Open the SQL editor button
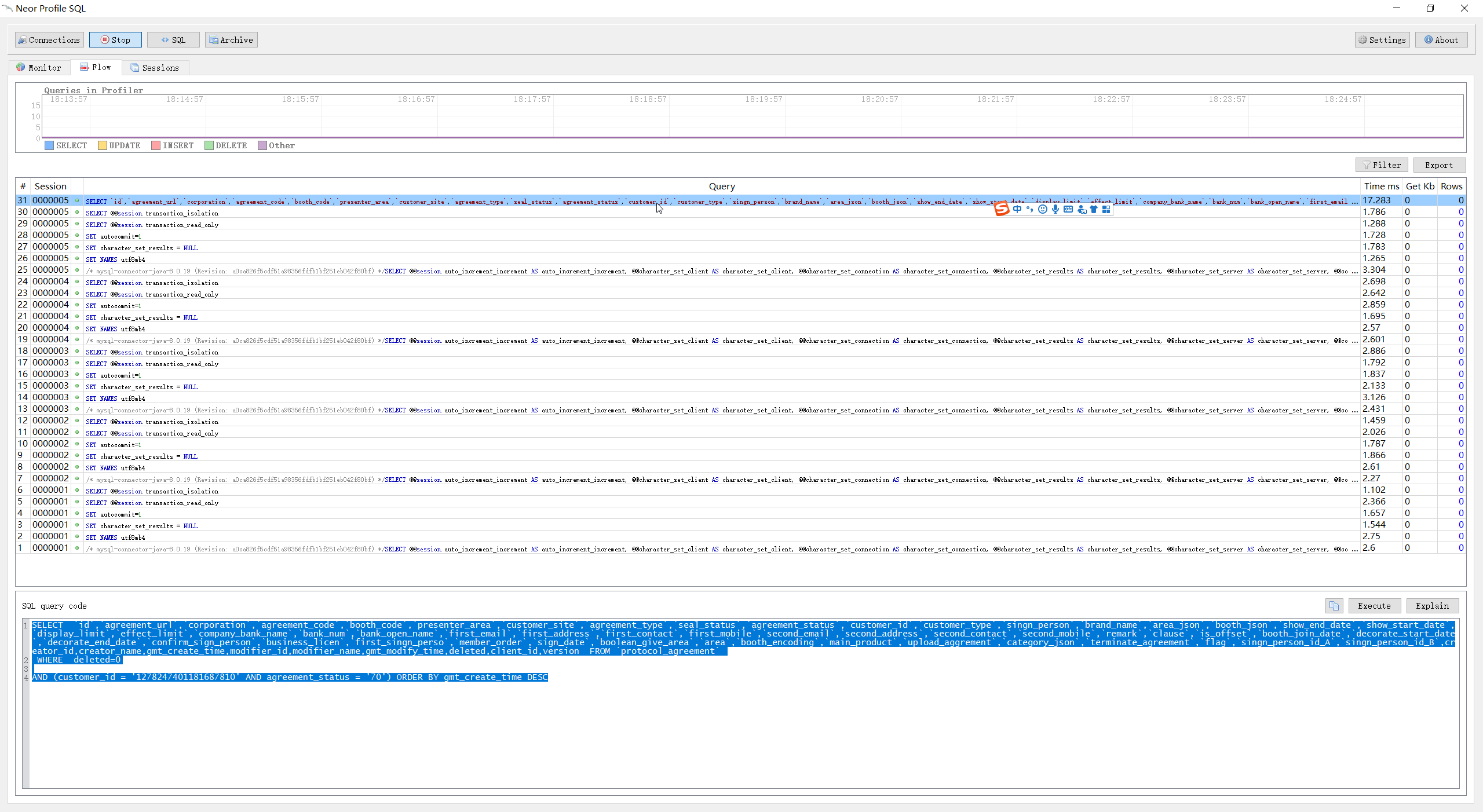The image size is (1483, 812). coord(173,40)
